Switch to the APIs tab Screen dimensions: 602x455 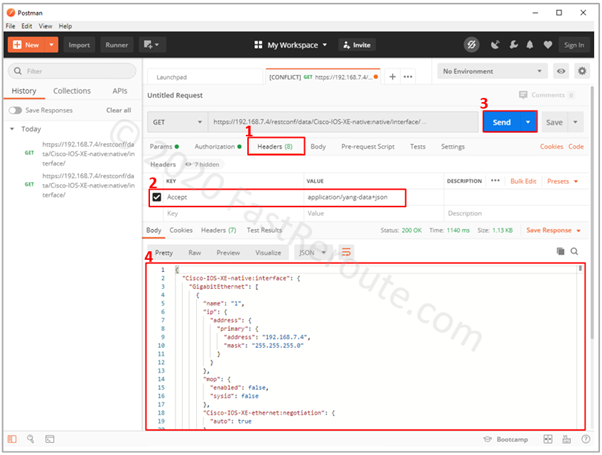pyautogui.click(x=120, y=91)
